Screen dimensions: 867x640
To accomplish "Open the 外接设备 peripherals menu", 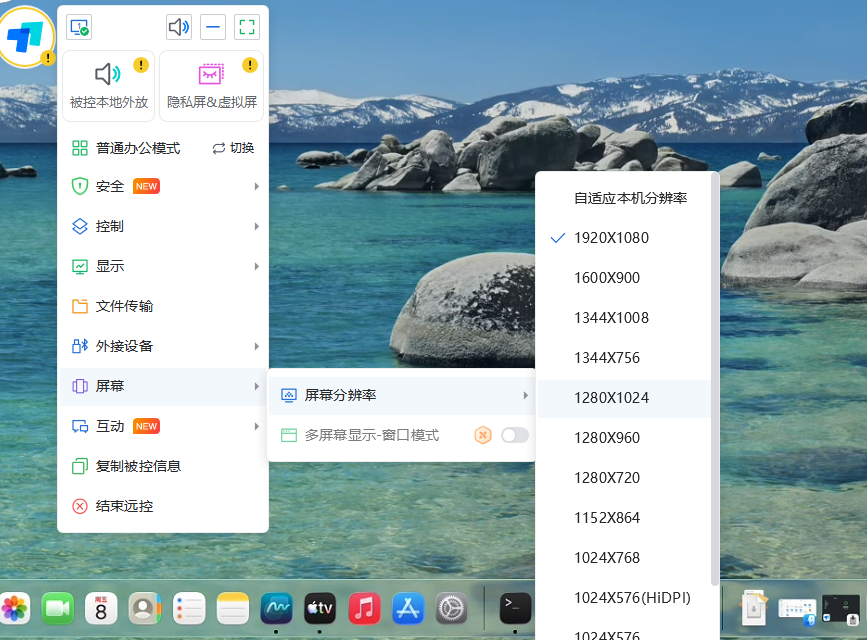I will [x=163, y=346].
